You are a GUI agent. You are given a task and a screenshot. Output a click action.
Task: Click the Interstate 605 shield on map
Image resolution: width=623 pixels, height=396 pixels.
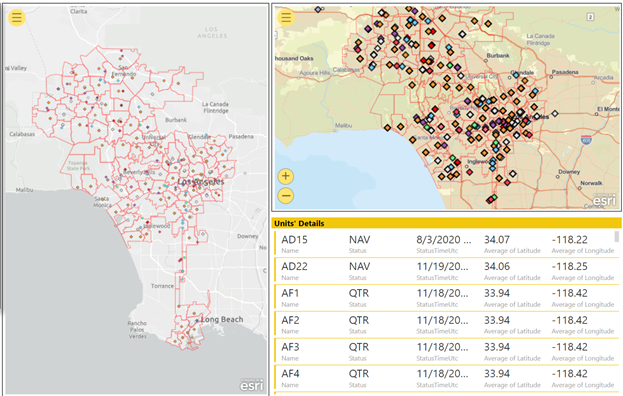click(586, 139)
